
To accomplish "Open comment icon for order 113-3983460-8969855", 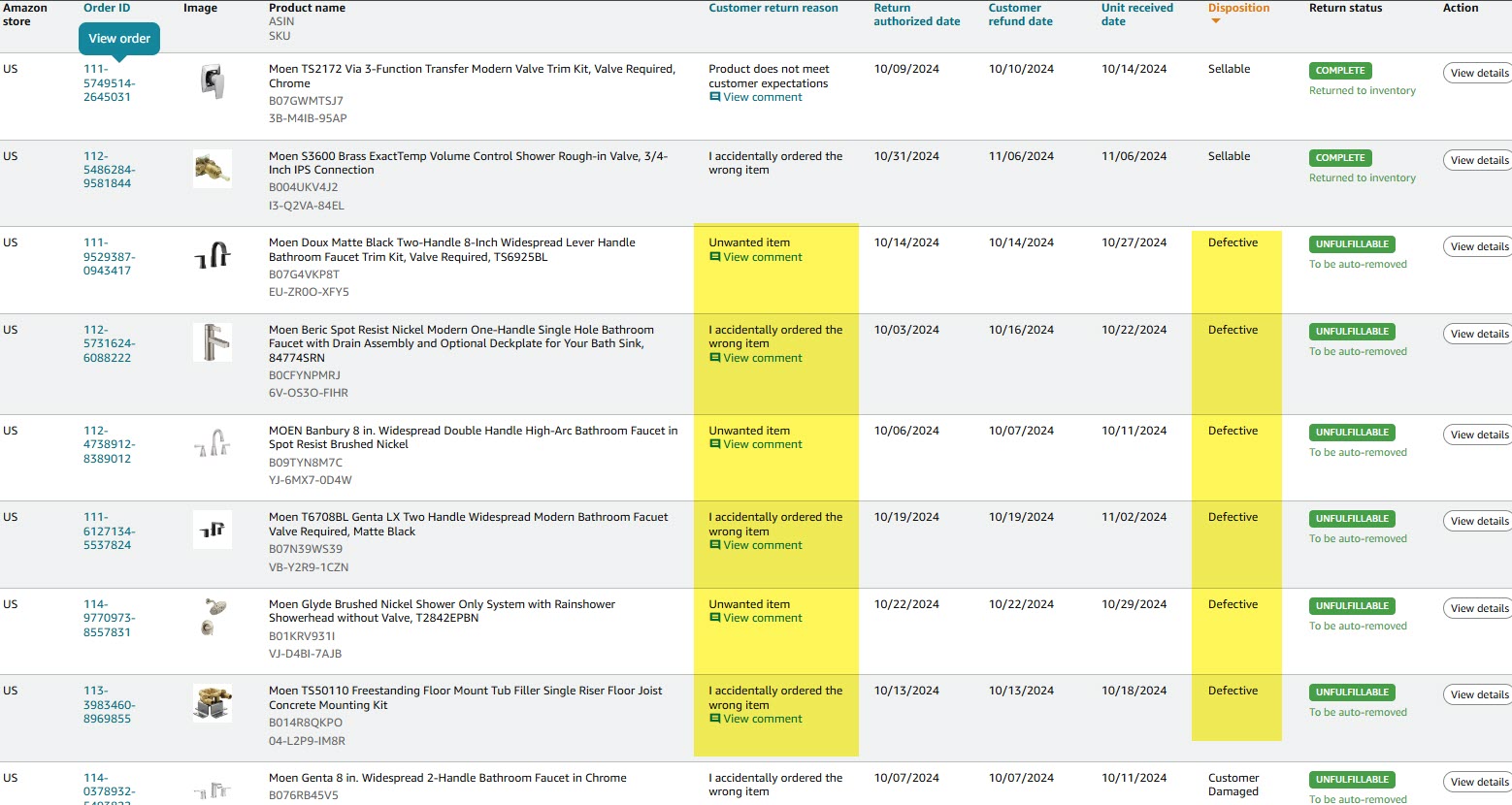I will [715, 719].
